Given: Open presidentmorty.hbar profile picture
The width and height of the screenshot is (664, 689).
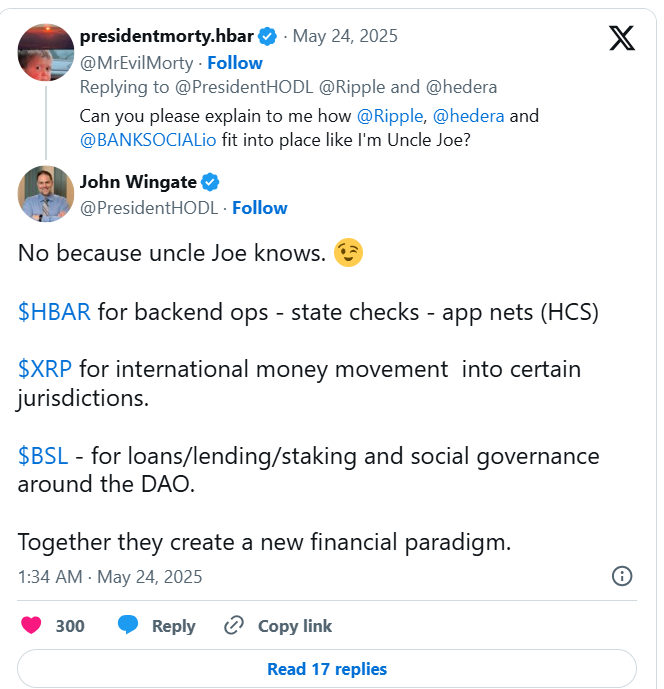Looking at the screenshot, I should pos(46,51).
